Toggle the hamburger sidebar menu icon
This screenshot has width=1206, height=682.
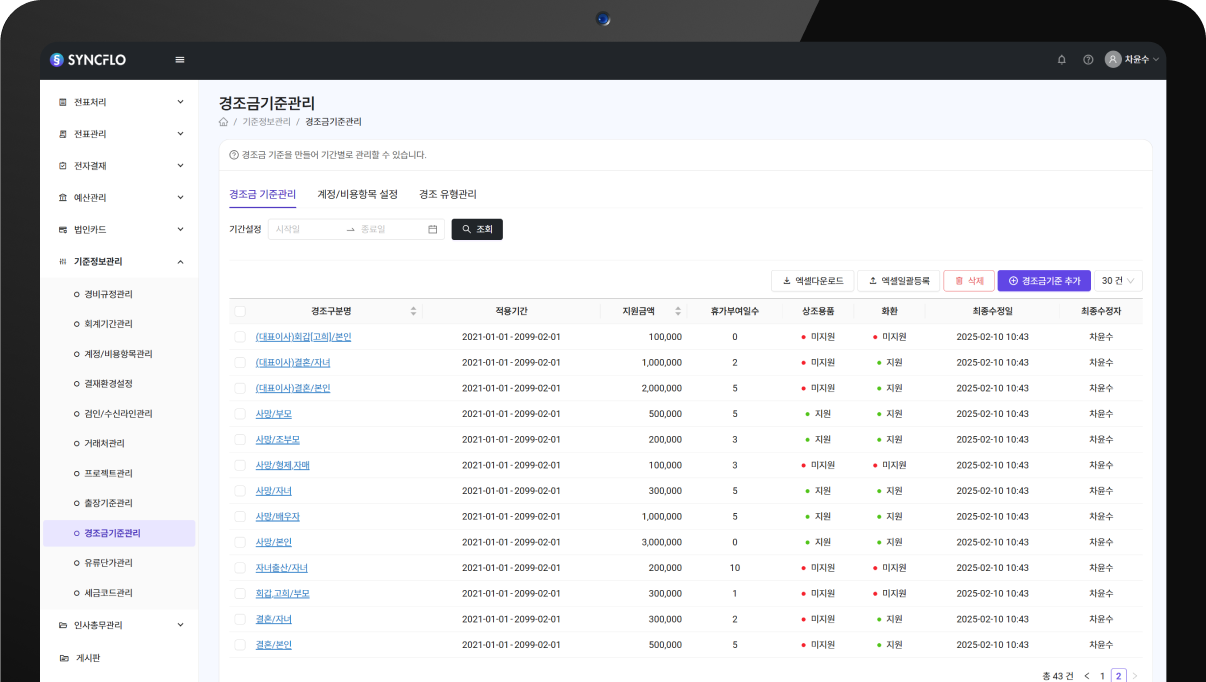[180, 60]
